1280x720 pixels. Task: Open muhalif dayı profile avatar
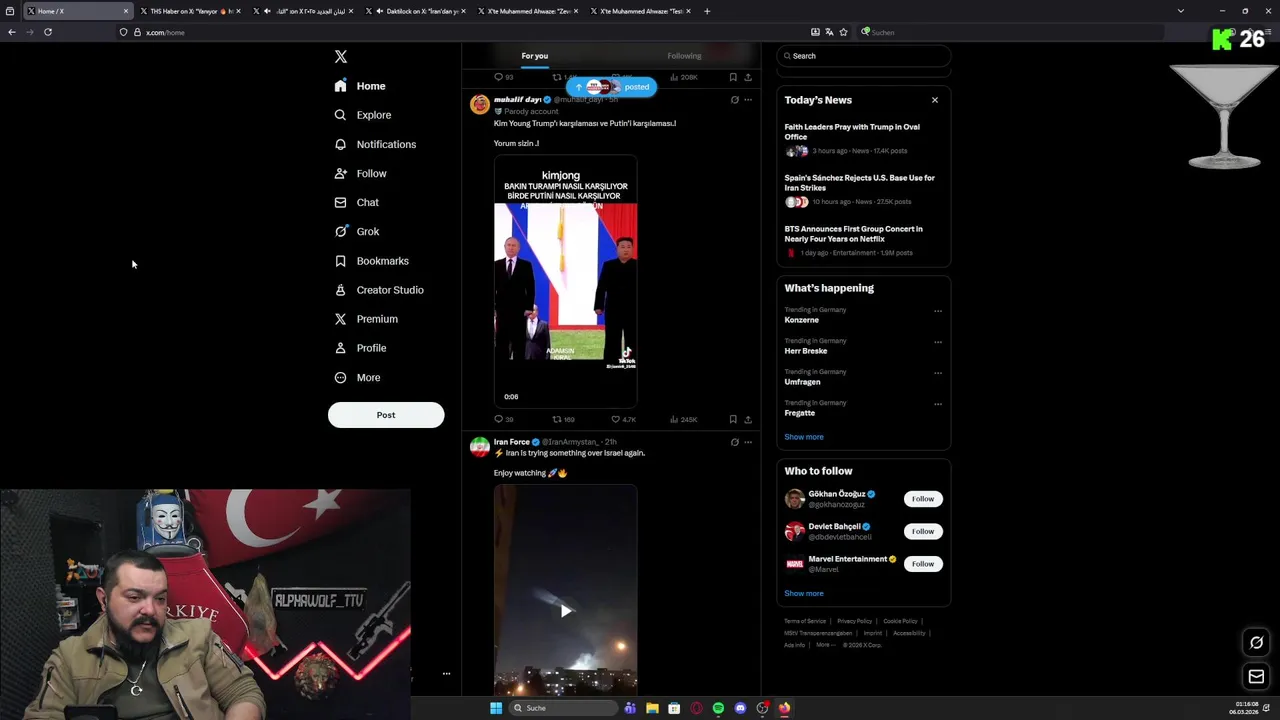(x=480, y=104)
